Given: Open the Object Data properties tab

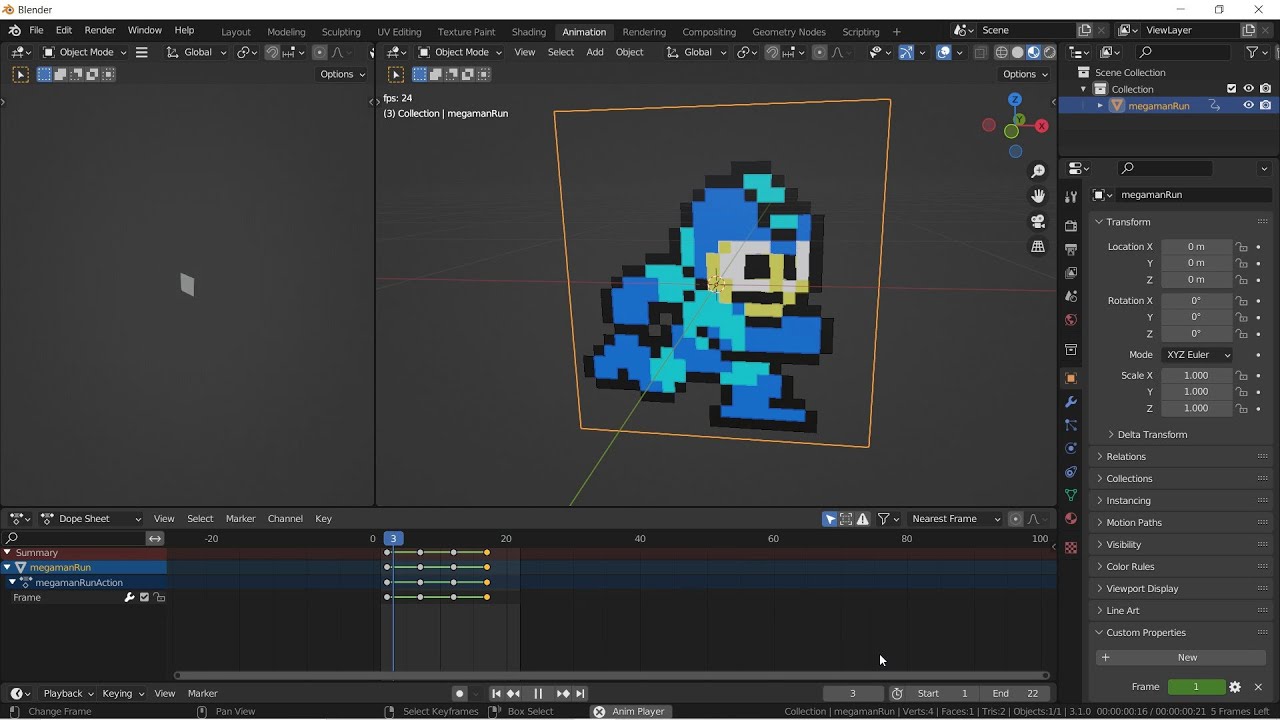Looking at the screenshot, I should click(x=1071, y=495).
